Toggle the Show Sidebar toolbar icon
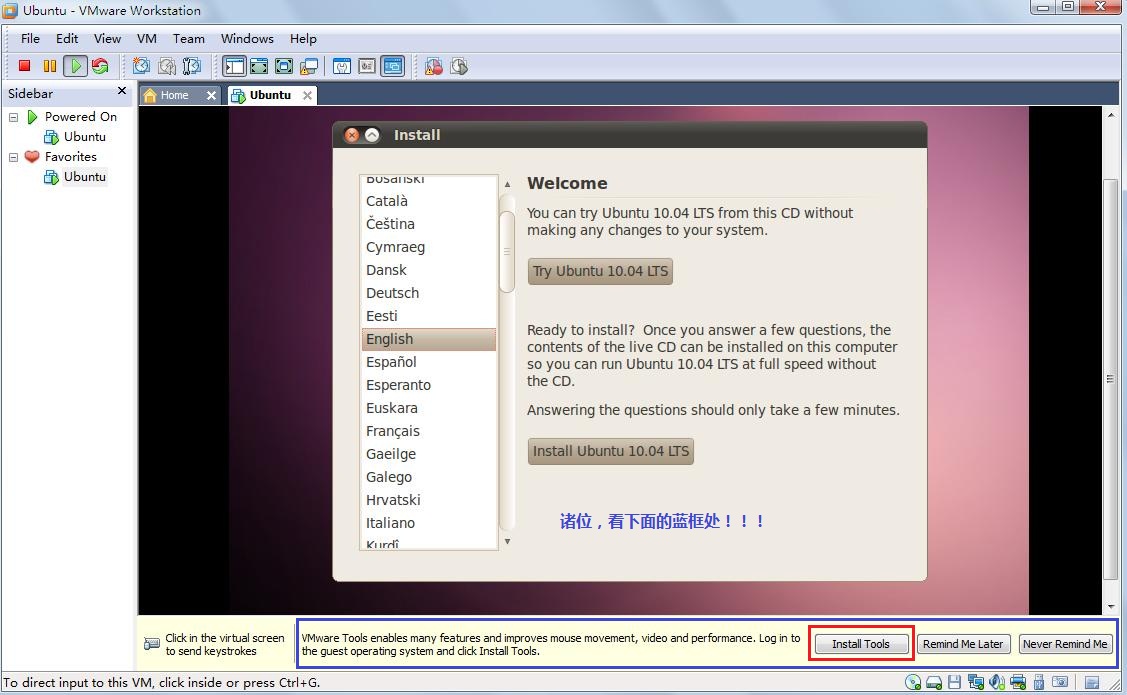The image size is (1127, 695). (x=234, y=66)
